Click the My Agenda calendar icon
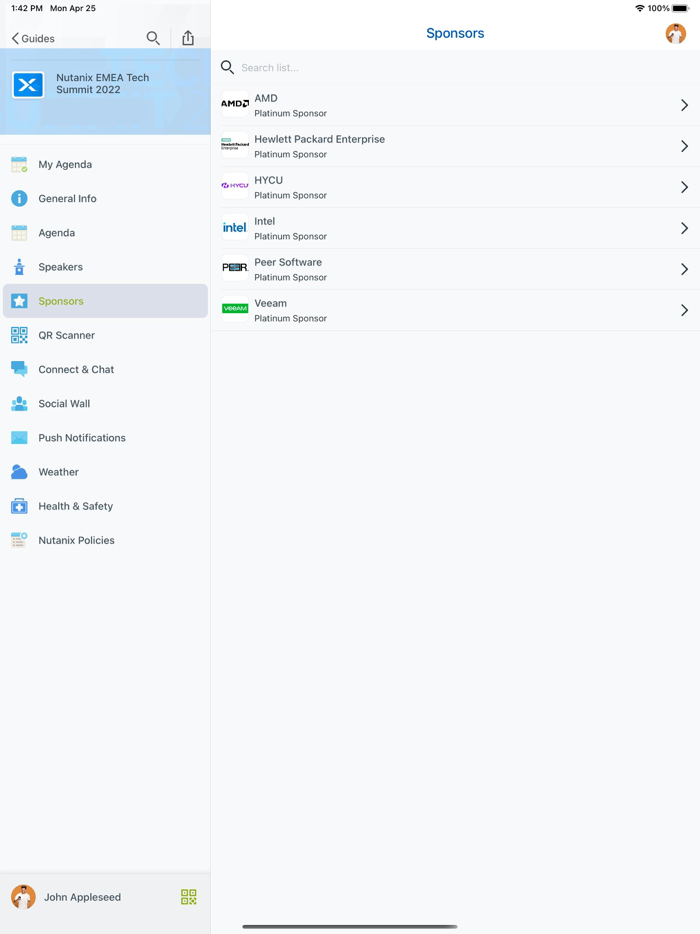Screen dimensions: 700x934 (19, 164)
